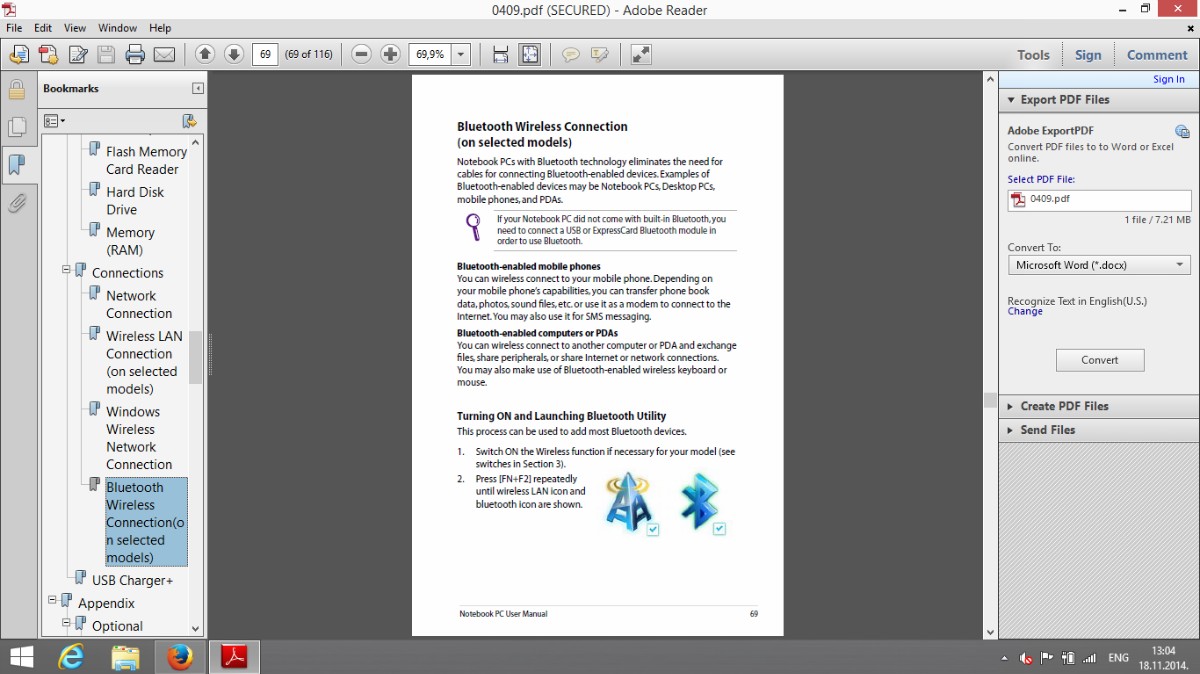Click the ENG language indicator in tray

[x=1118, y=658]
